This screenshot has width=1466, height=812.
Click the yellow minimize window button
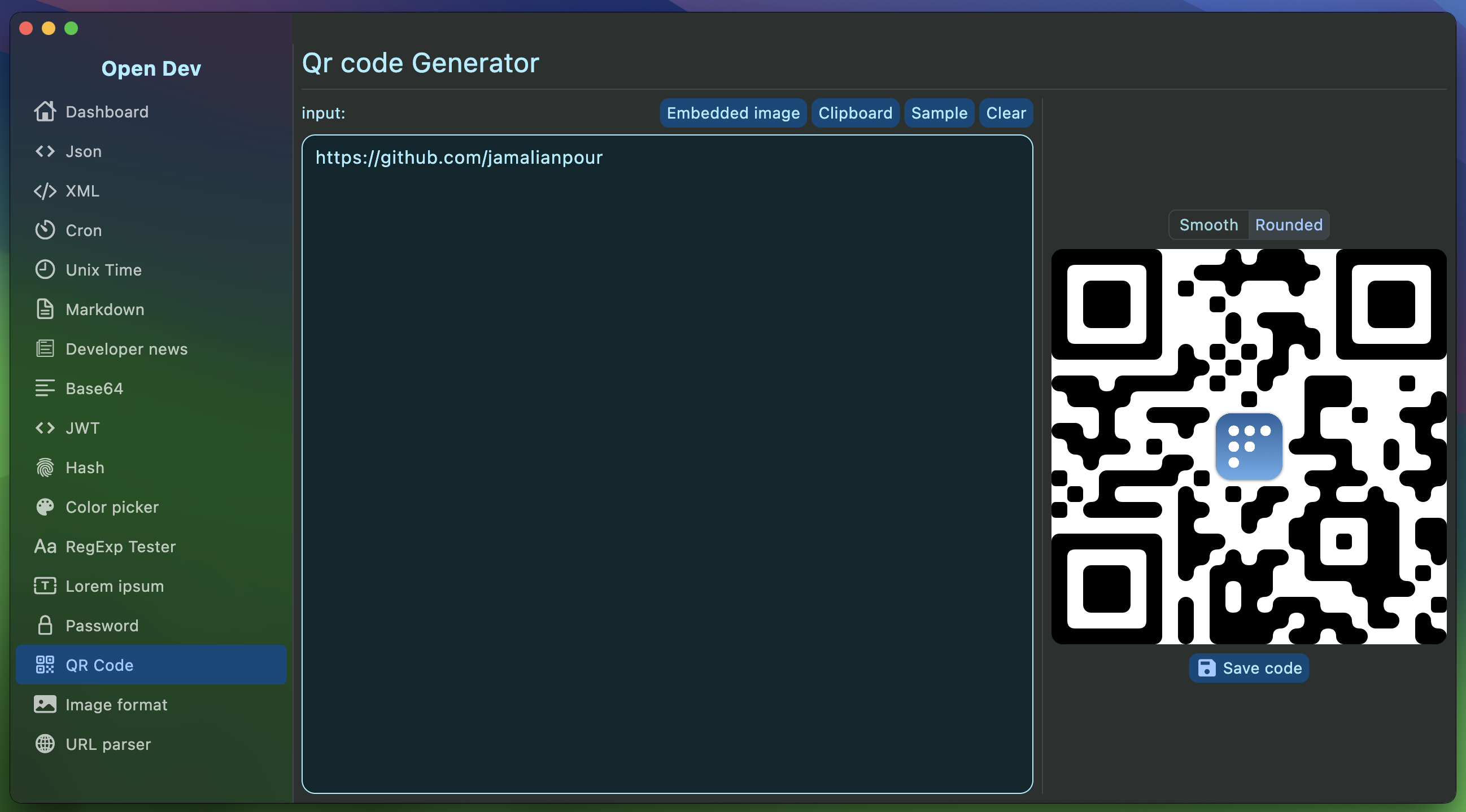point(49,28)
